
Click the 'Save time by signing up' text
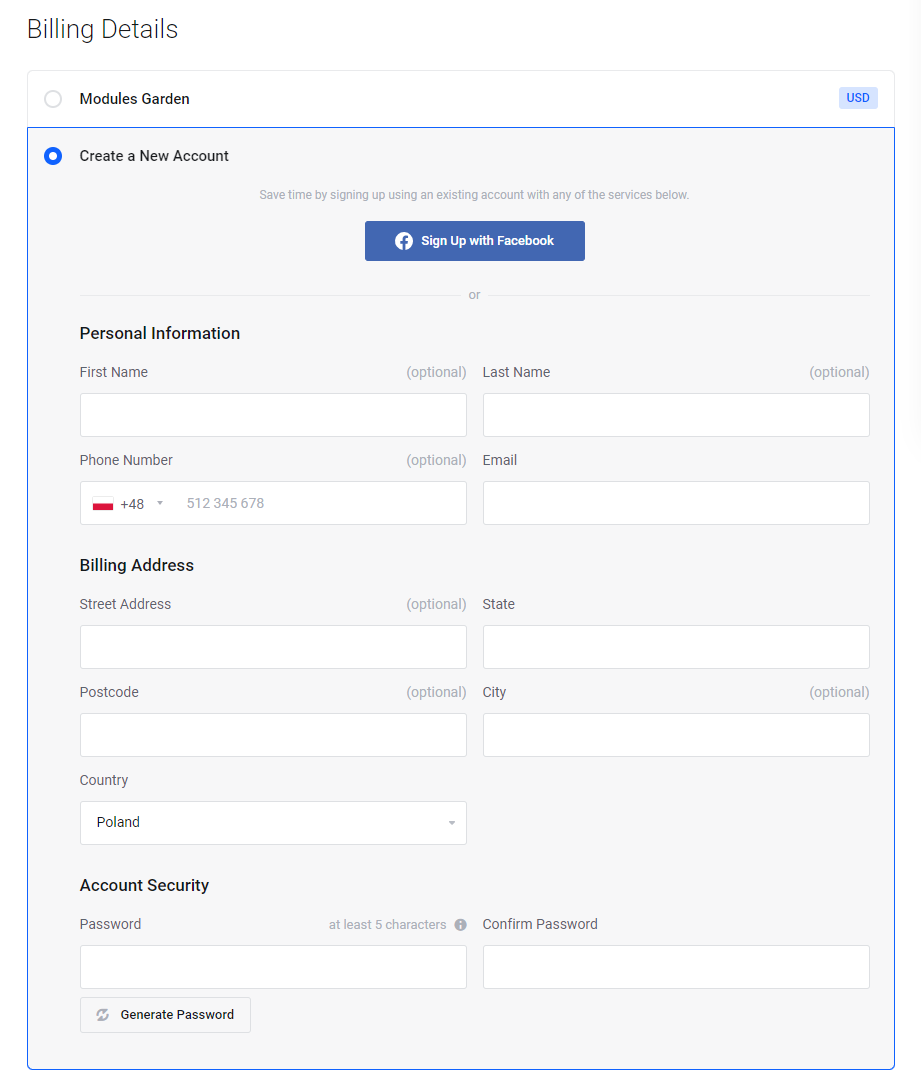474,195
